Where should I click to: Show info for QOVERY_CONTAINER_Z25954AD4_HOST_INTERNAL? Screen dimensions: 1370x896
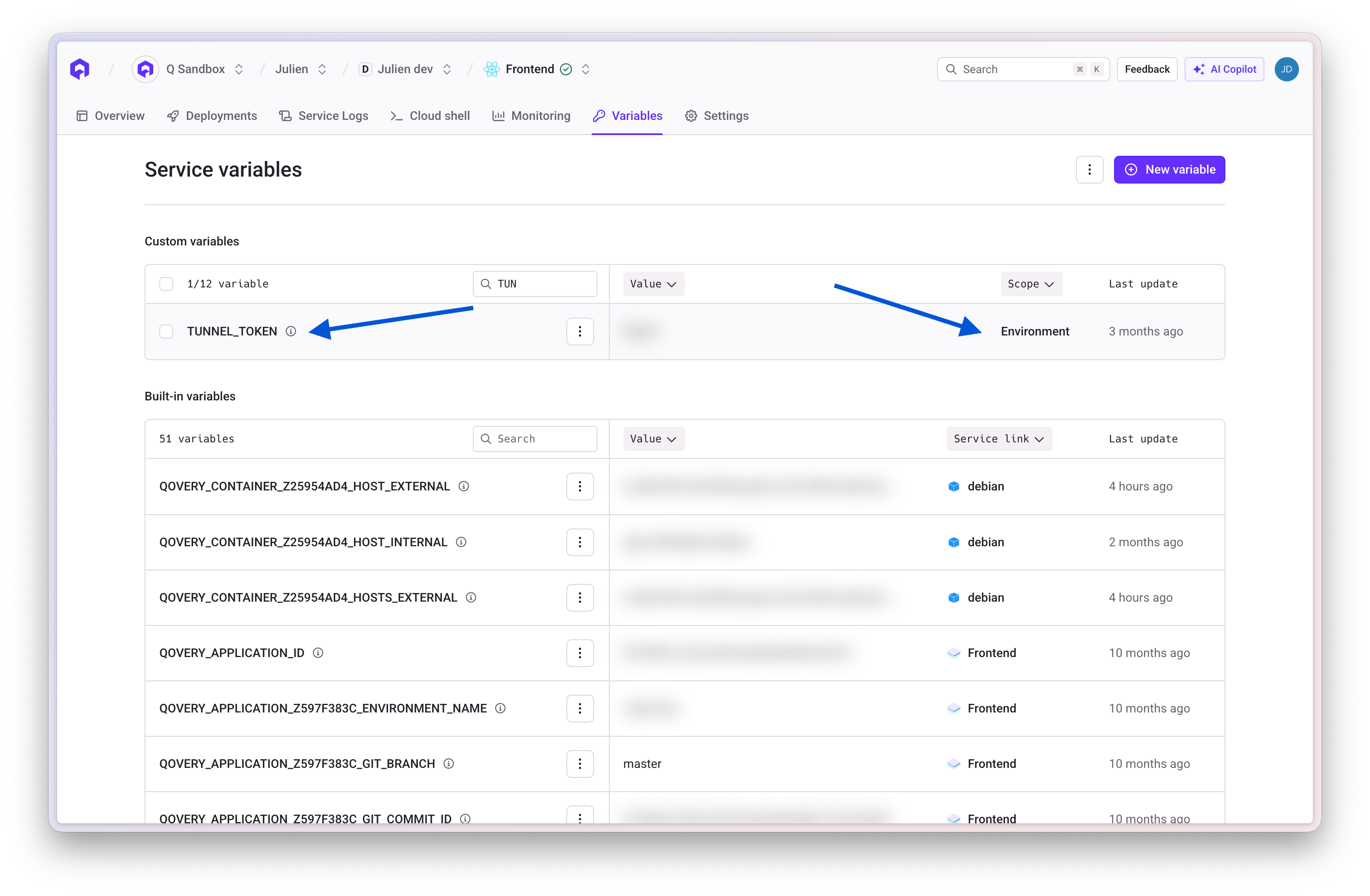pos(461,542)
